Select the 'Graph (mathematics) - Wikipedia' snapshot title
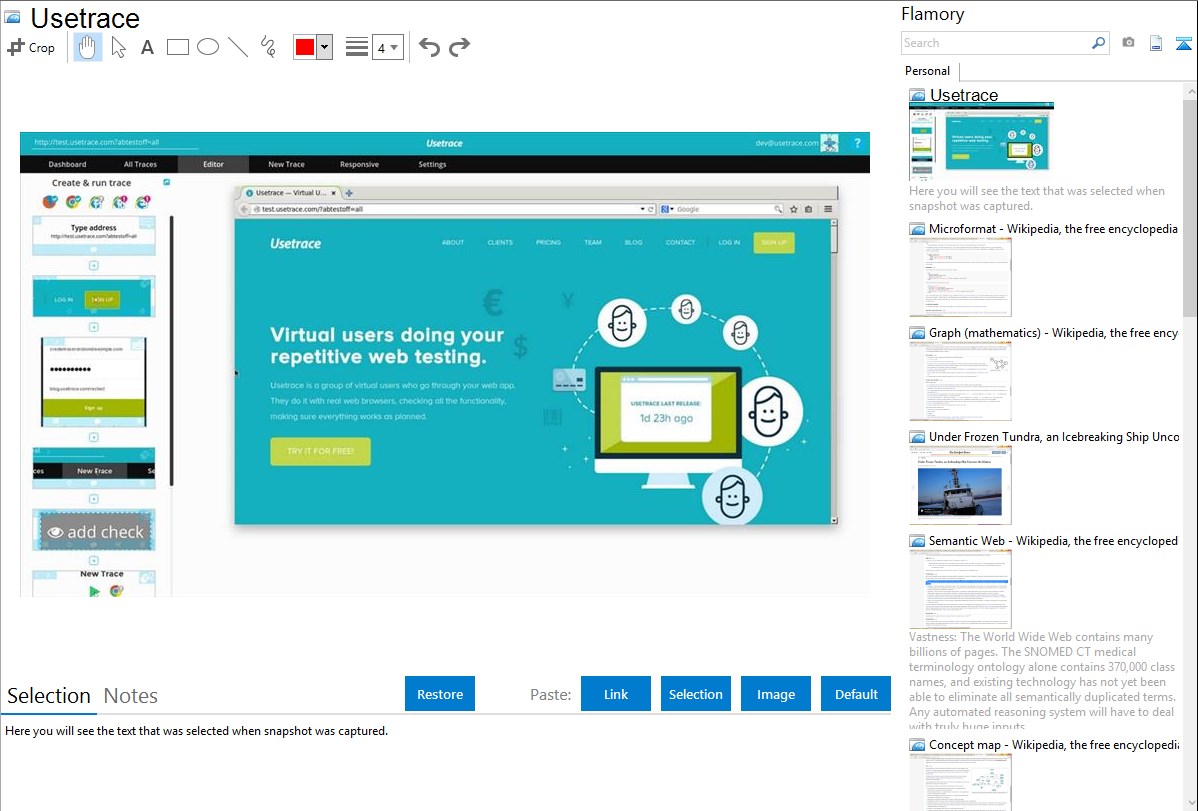Viewport: 1198px width, 811px height. [1053, 333]
